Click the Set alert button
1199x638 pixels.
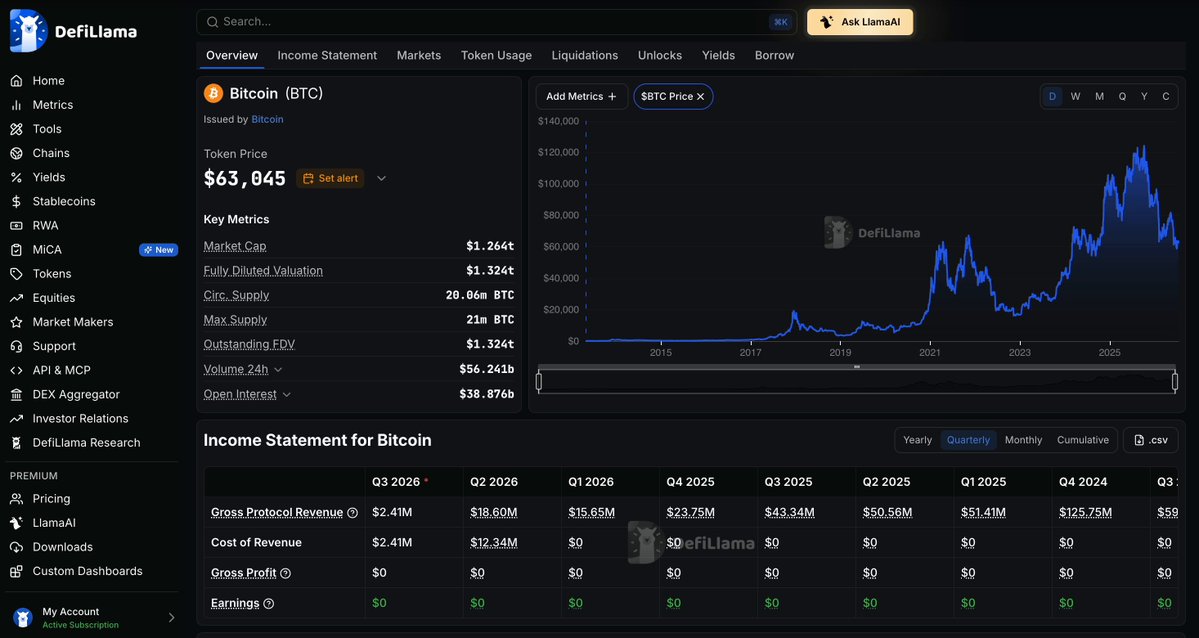click(330, 178)
